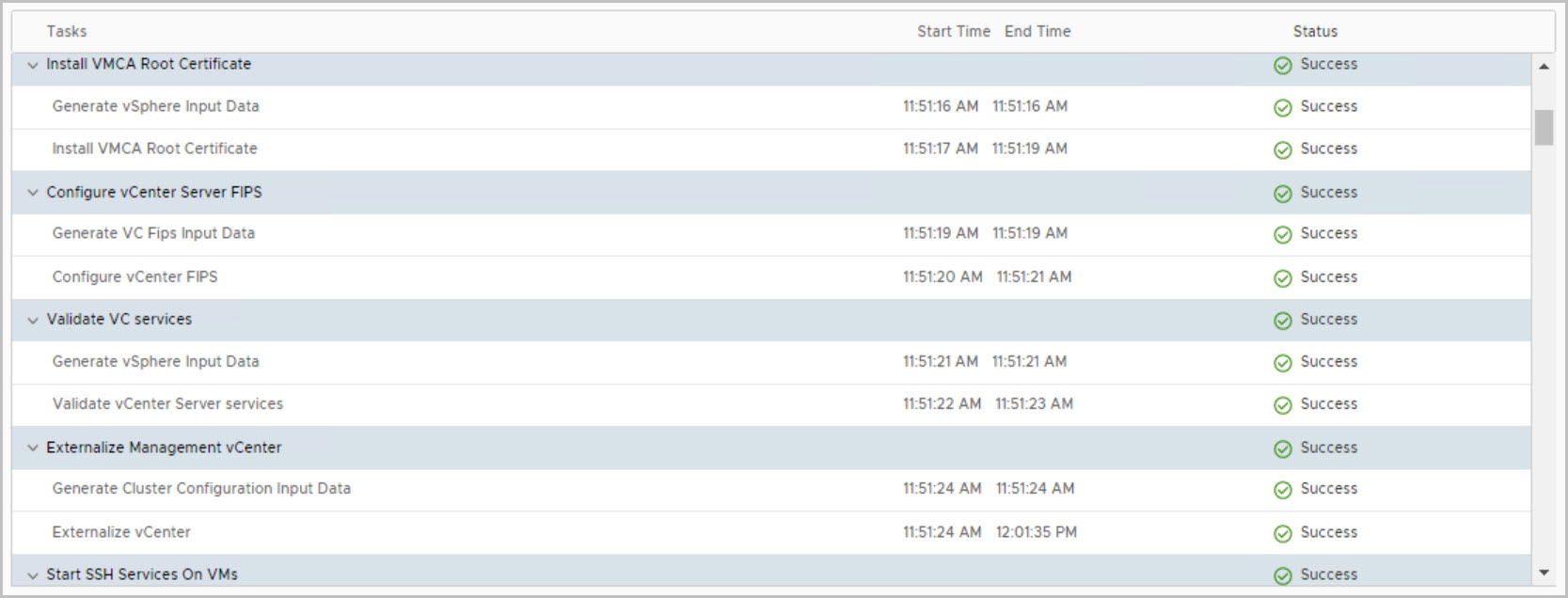Click success icon for Validate vCenter Server services
The height and width of the screenshot is (598, 1568).
pyautogui.click(x=1282, y=405)
